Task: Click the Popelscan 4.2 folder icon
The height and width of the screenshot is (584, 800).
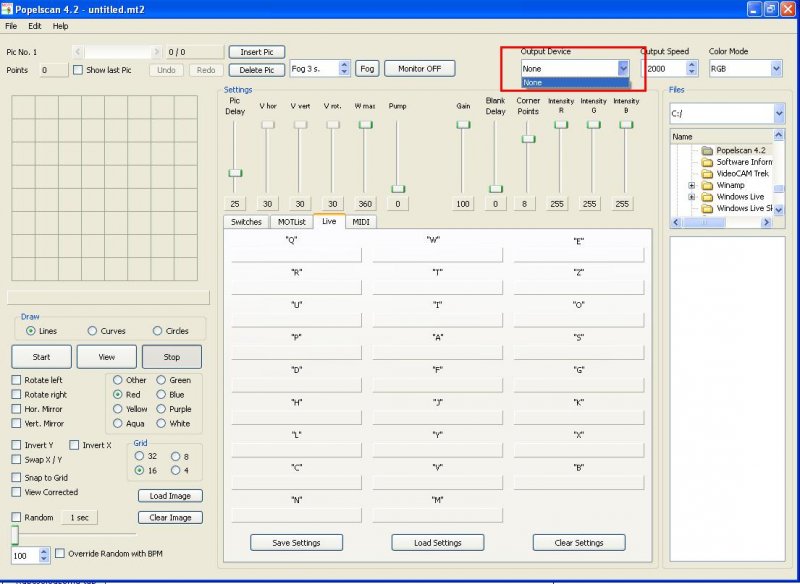Action: [707, 150]
